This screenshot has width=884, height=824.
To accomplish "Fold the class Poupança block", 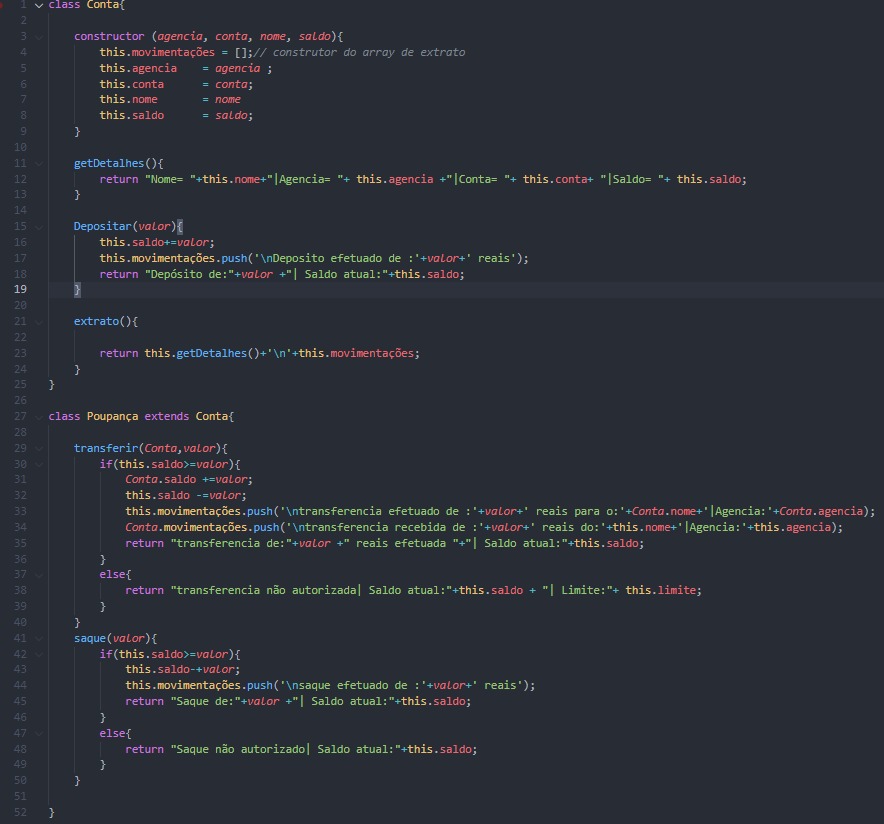I will point(39,416).
